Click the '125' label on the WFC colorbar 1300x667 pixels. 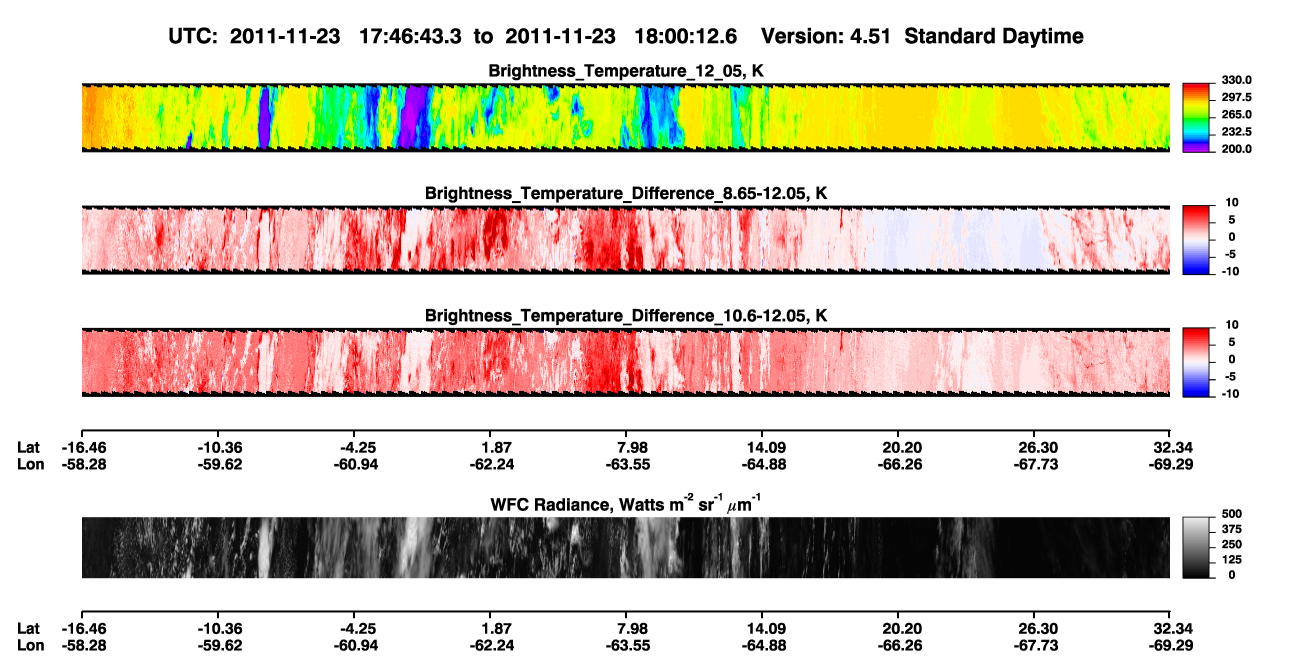click(x=1232, y=560)
